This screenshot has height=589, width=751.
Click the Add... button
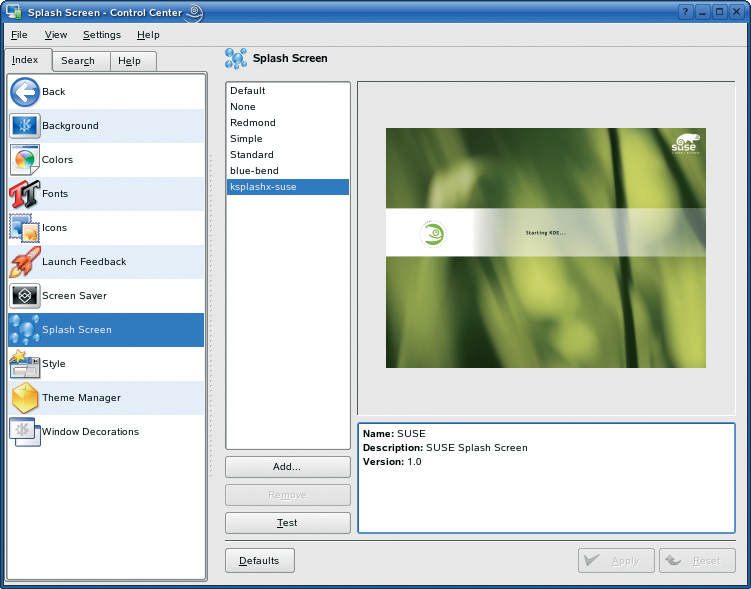tap(288, 467)
